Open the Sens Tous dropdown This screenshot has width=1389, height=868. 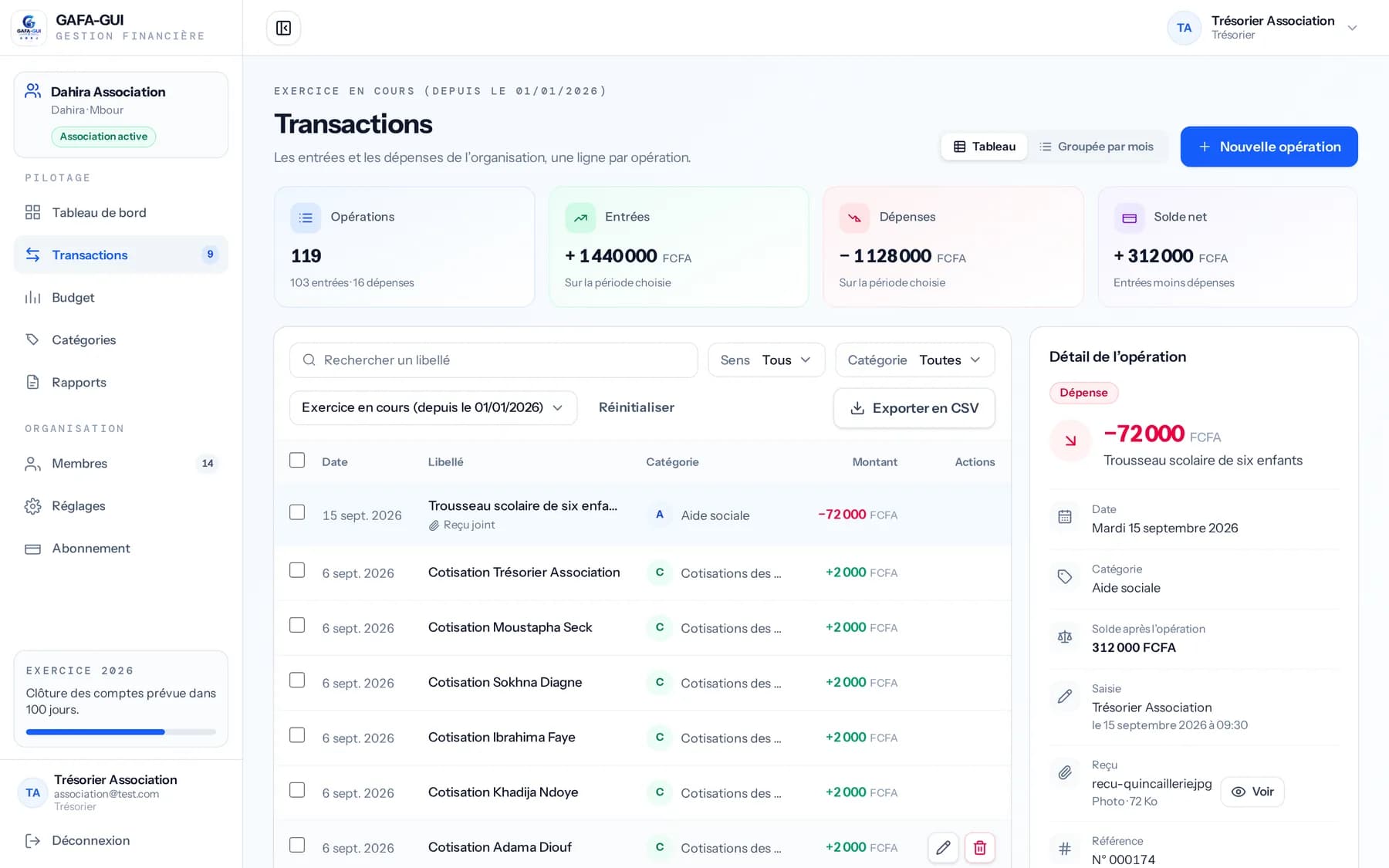point(766,360)
